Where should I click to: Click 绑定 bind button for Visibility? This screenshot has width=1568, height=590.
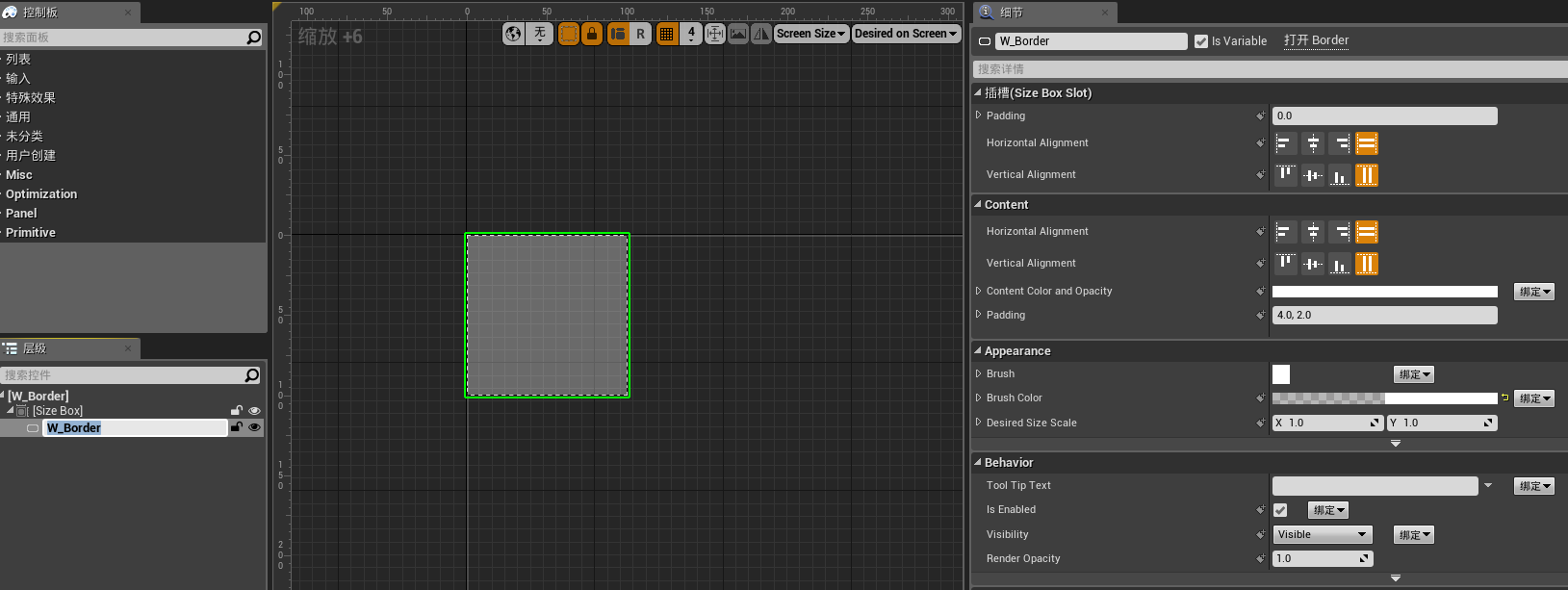(1414, 535)
